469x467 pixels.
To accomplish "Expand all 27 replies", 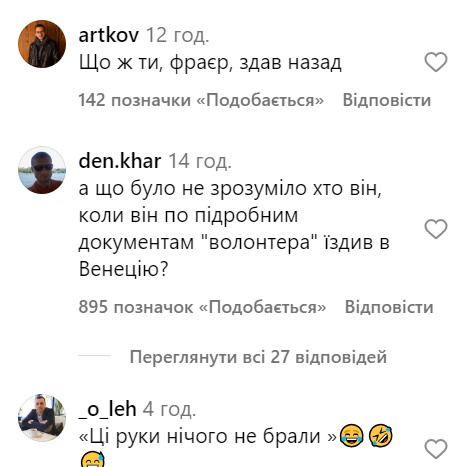I will (258, 357).
